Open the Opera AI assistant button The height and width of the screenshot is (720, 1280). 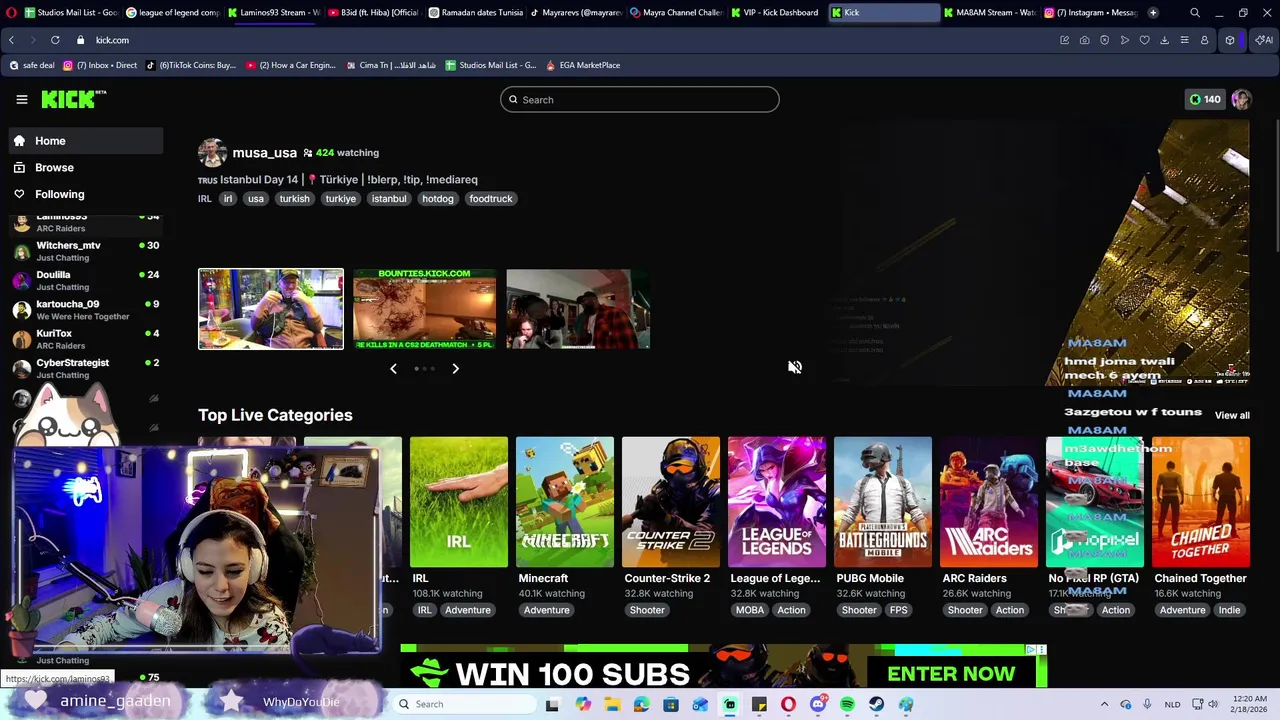[x=1264, y=40]
